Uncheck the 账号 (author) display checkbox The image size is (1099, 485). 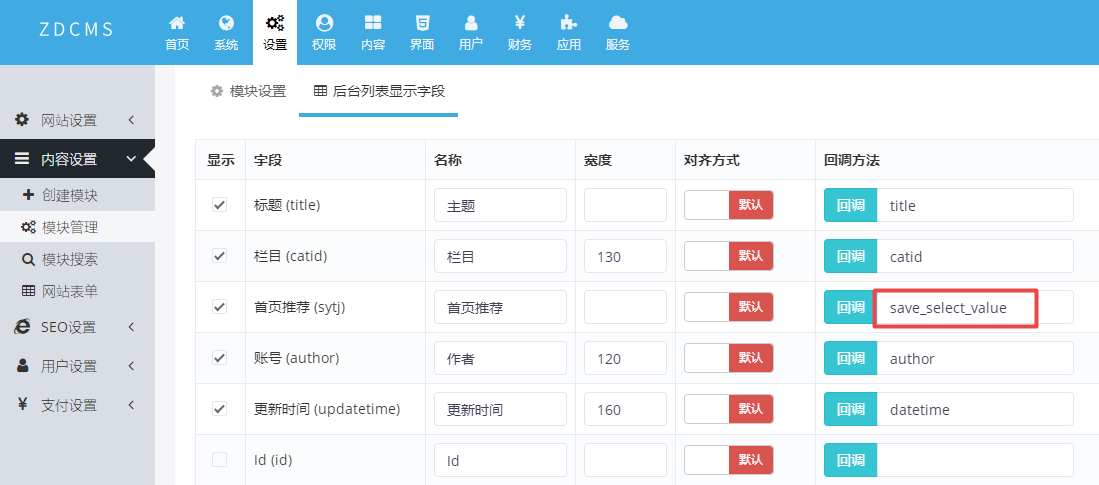click(219, 357)
